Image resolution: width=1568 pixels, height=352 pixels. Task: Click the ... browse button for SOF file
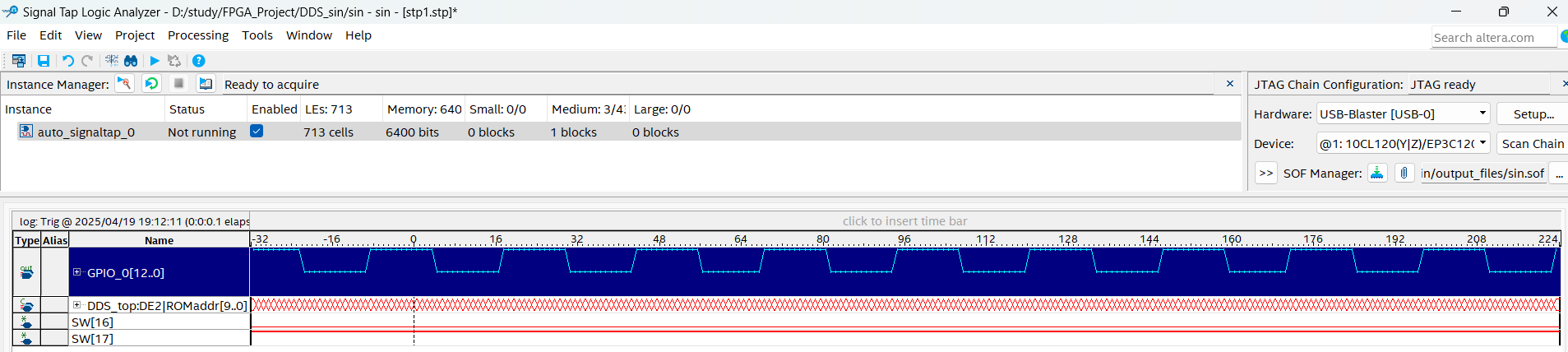coord(1559,173)
